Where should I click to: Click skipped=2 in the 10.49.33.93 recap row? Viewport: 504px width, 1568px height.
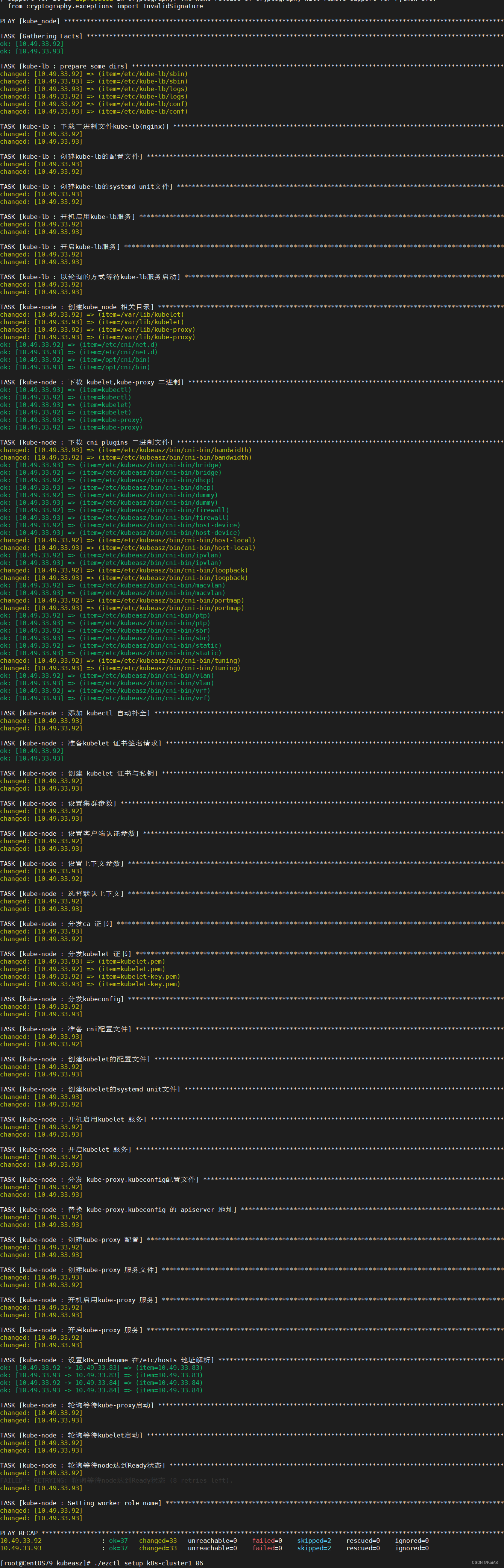tap(314, 1548)
